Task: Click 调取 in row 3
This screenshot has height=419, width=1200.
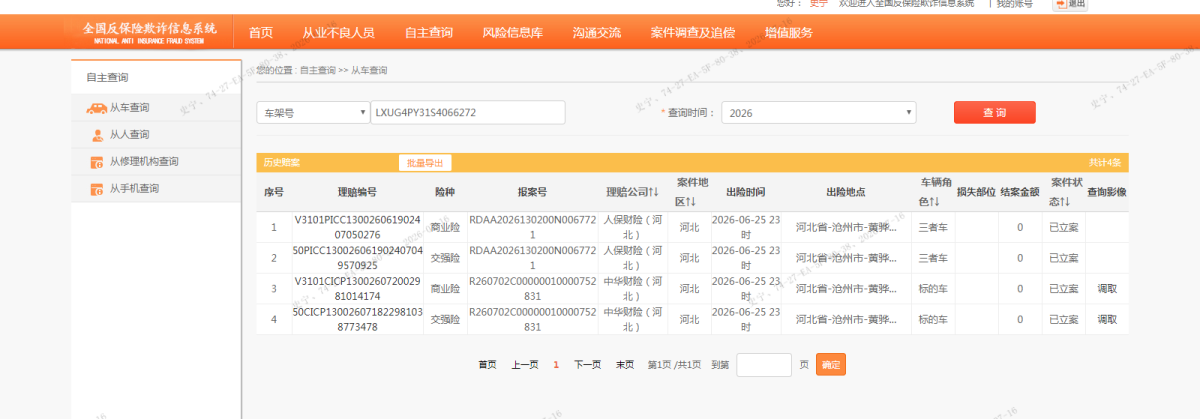Action: [x=1107, y=289]
